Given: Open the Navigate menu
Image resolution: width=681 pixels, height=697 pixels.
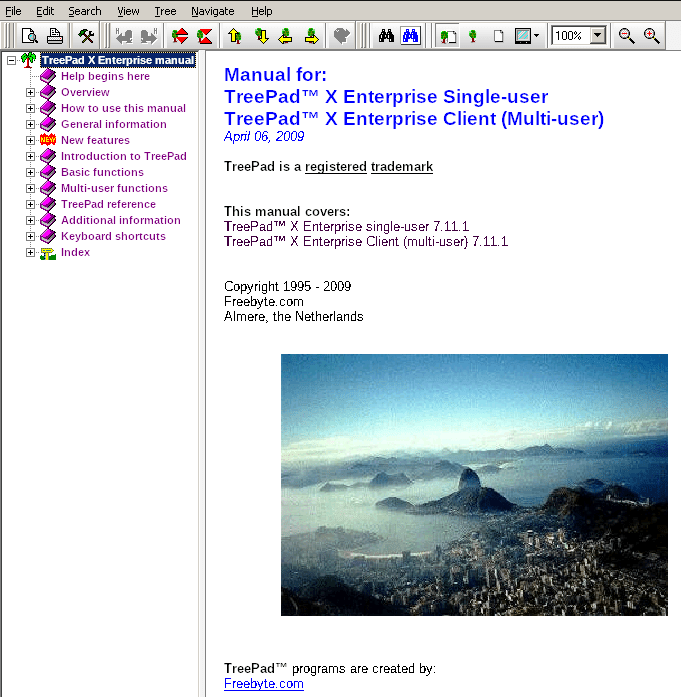Looking at the screenshot, I should [212, 11].
